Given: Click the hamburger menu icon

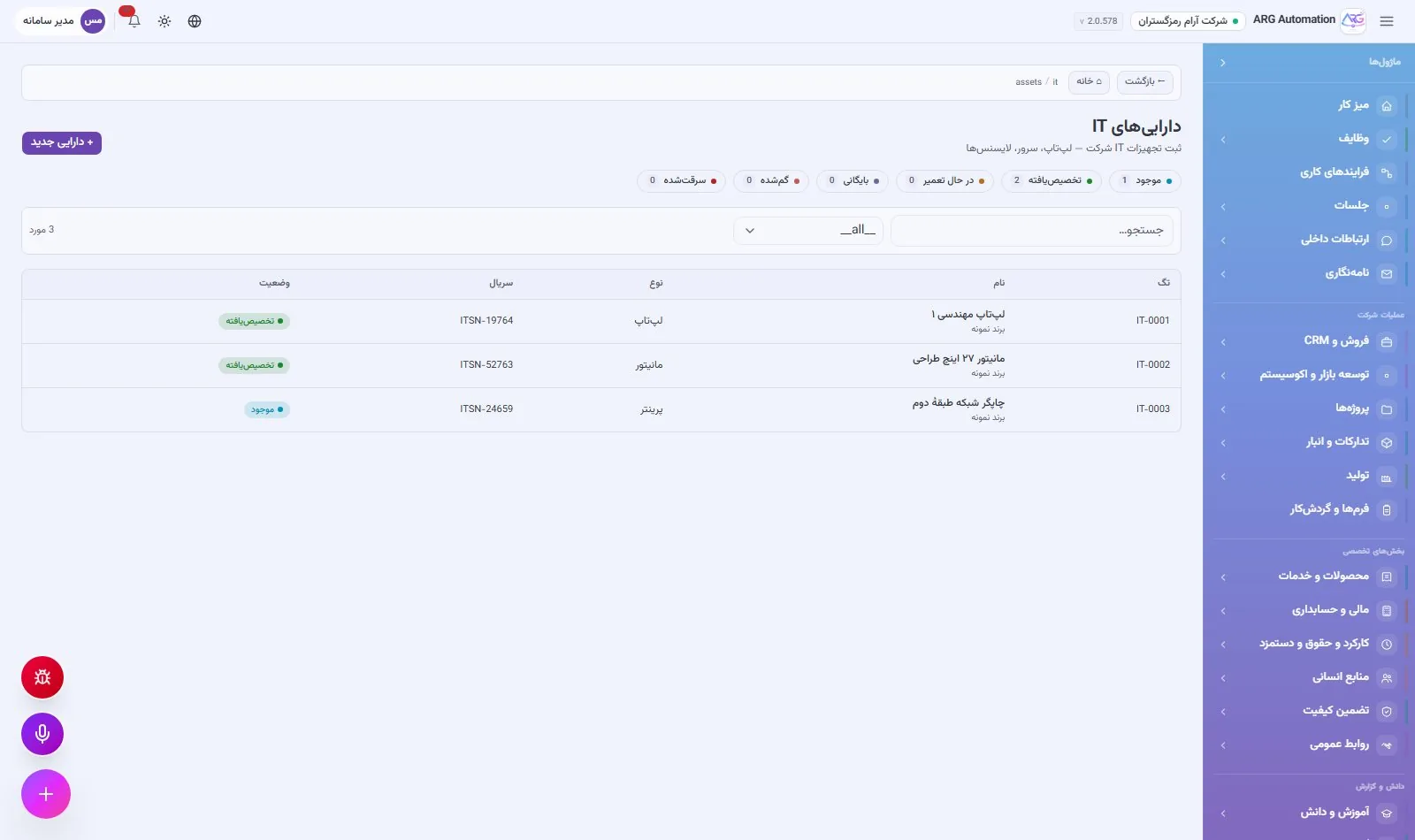Looking at the screenshot, I should click(1387, 21).
